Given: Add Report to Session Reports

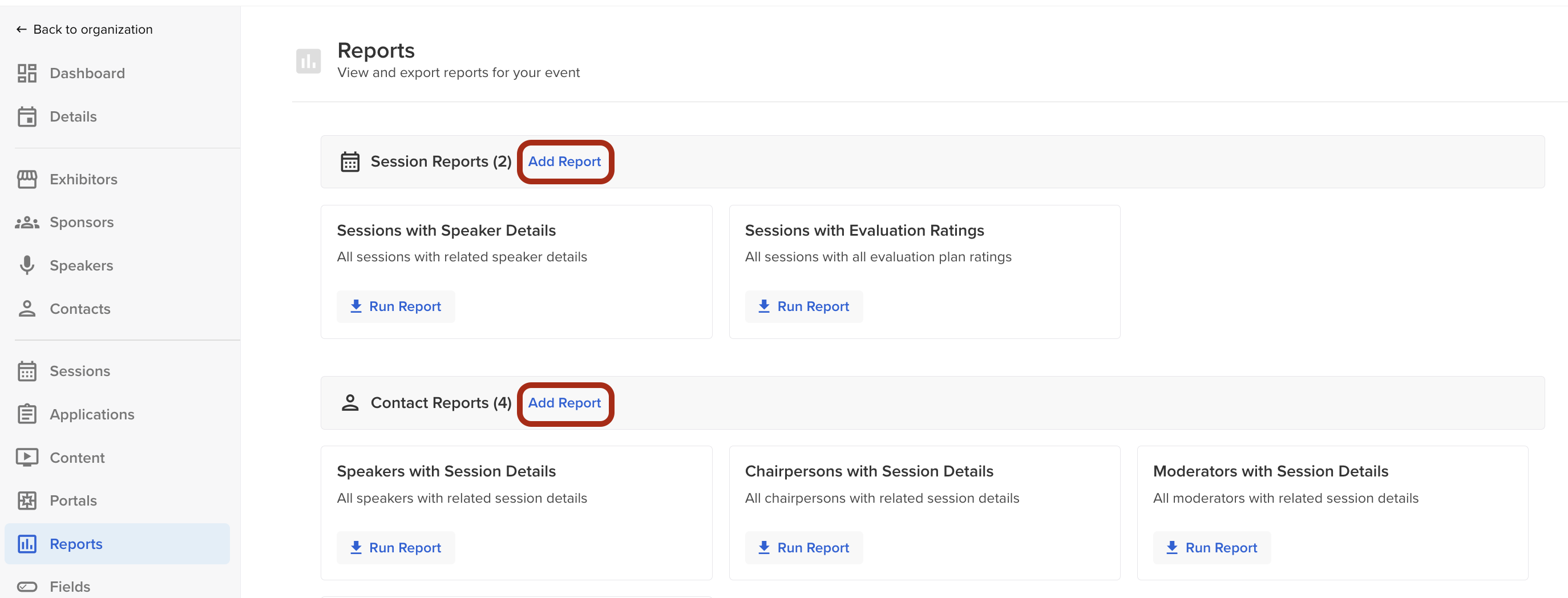Looking at the screenshot, I should [x=564, y=161].
